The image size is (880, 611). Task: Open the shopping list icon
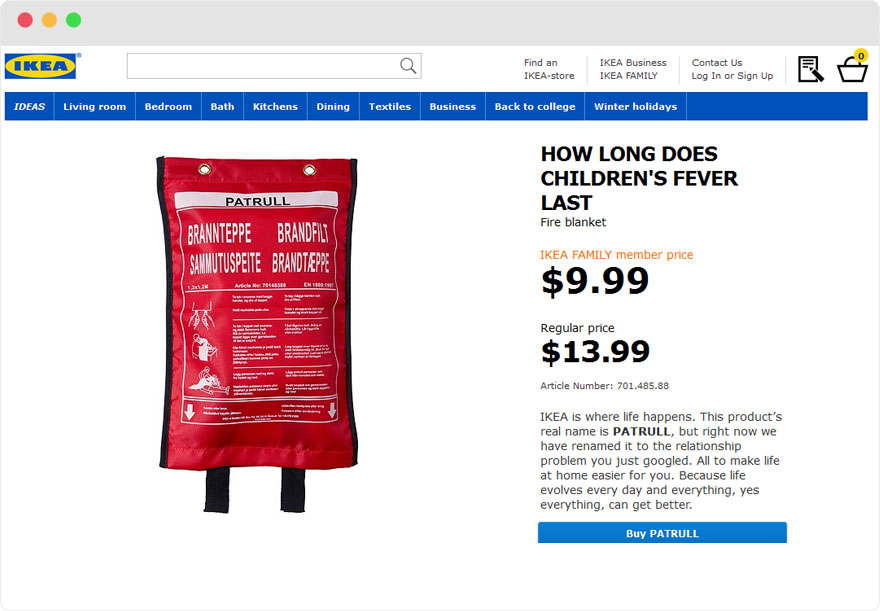pos(810,69)
